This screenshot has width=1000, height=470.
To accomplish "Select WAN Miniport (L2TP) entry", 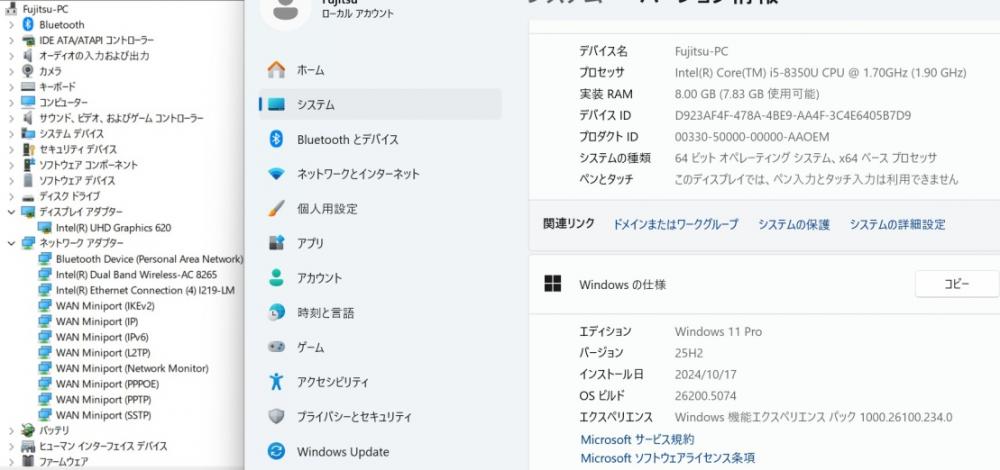I will [103, 353].
